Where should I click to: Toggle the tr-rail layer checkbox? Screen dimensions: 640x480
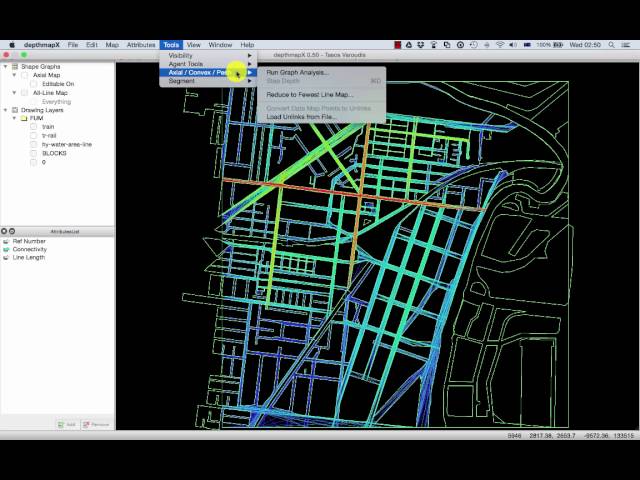tap(33, 136)
